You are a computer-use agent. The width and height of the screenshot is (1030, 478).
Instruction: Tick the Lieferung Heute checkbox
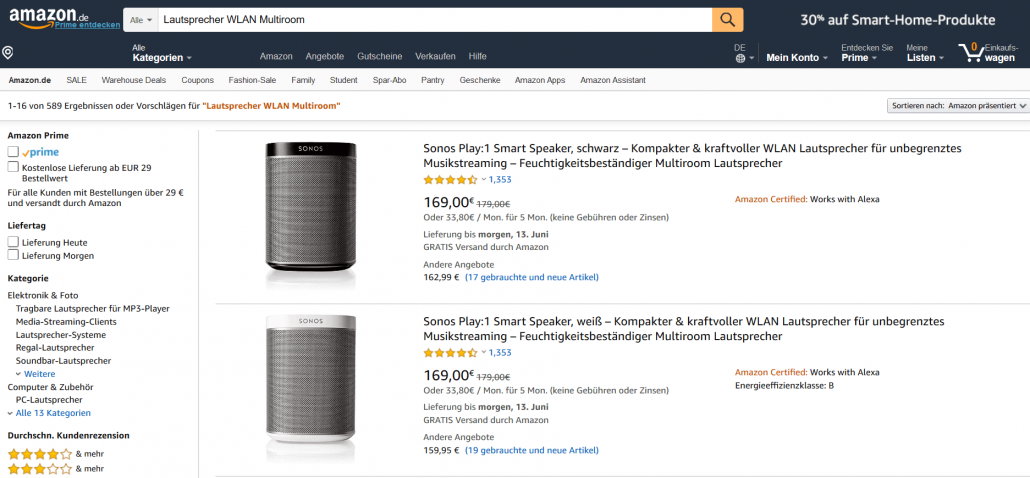(14, 242)
